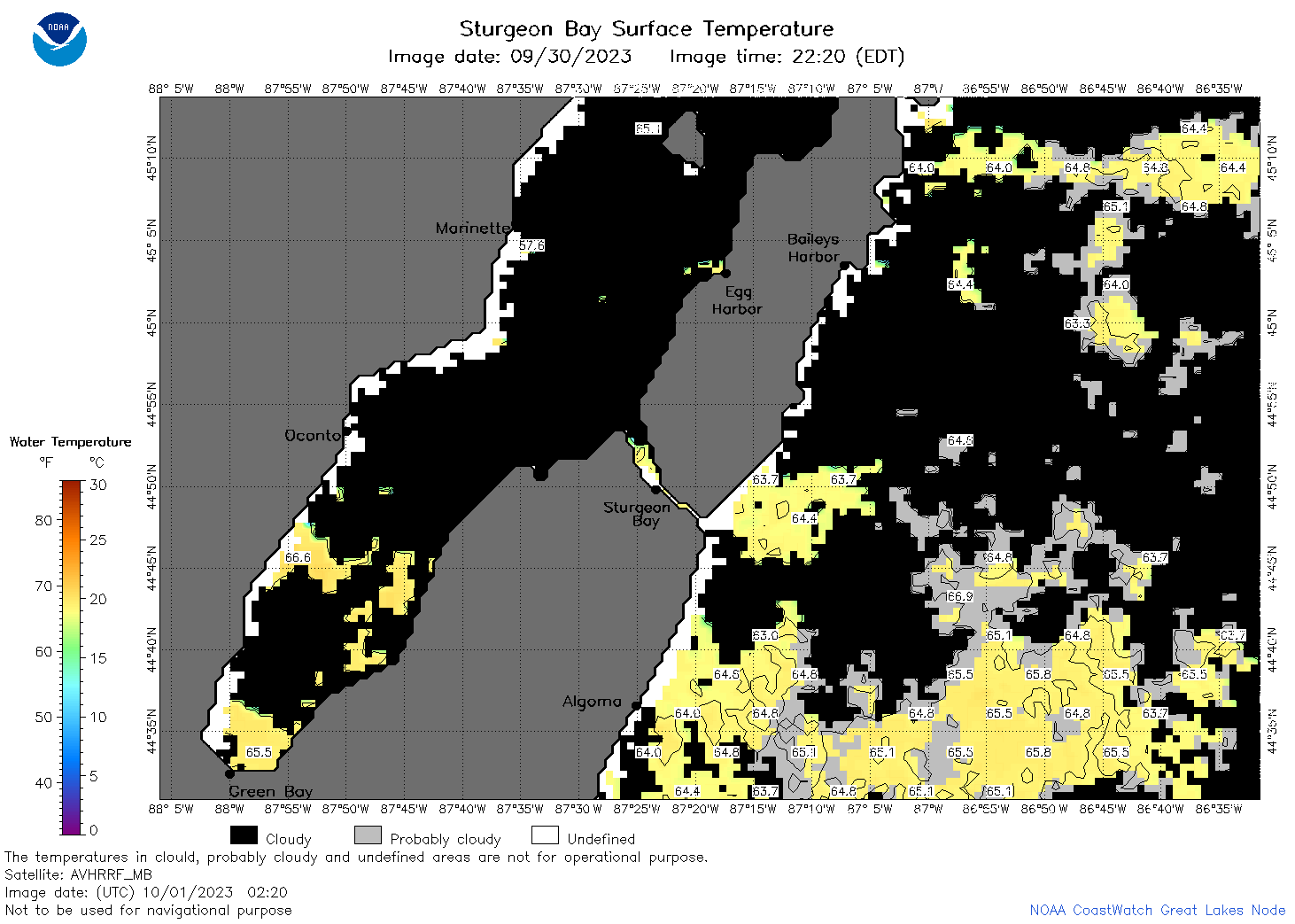Click the 66.9 temperature label
The width and height of the screenshot is (1295, 924).
click(960, 596)
